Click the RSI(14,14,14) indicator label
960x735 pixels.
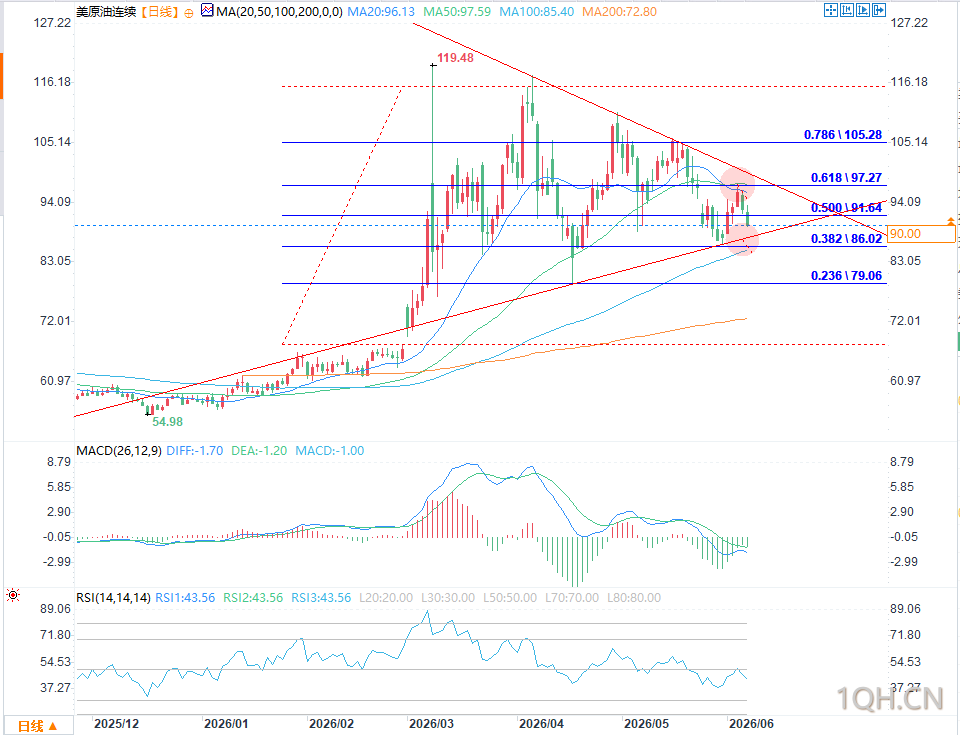coord(113,598)
